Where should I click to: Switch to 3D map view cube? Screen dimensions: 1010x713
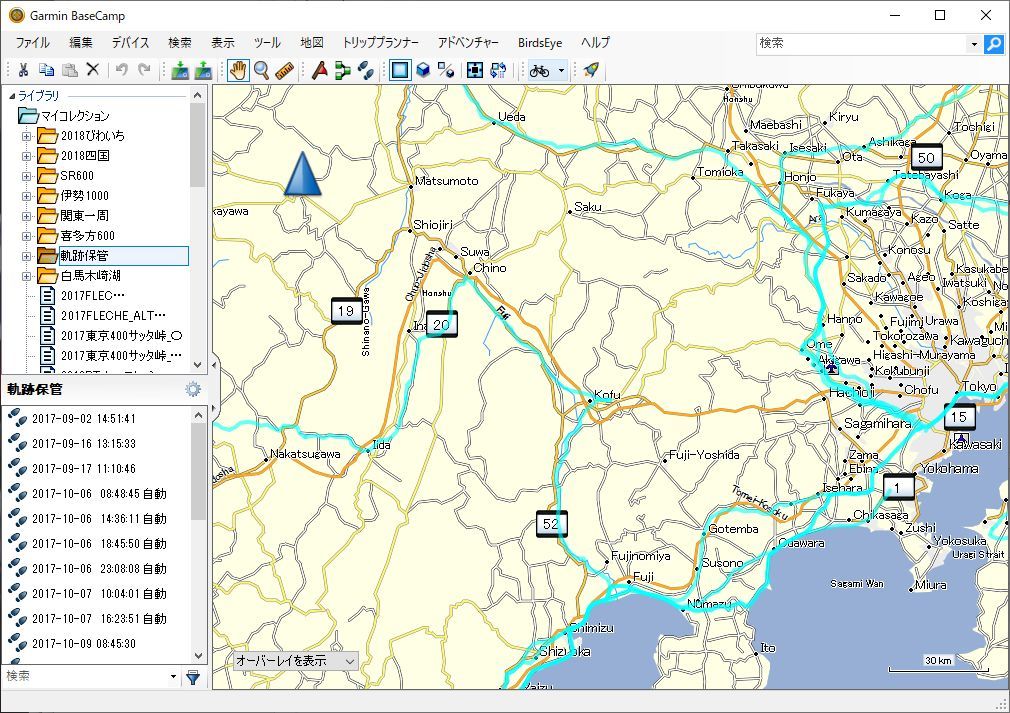click(423, 70)
